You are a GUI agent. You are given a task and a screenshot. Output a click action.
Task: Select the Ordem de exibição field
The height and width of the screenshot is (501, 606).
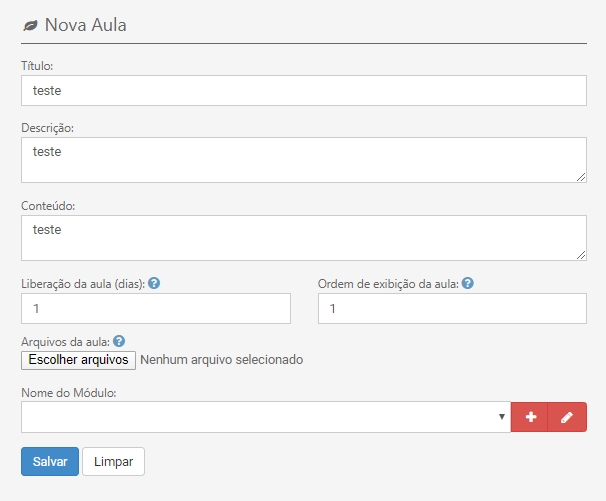[451, 309]
